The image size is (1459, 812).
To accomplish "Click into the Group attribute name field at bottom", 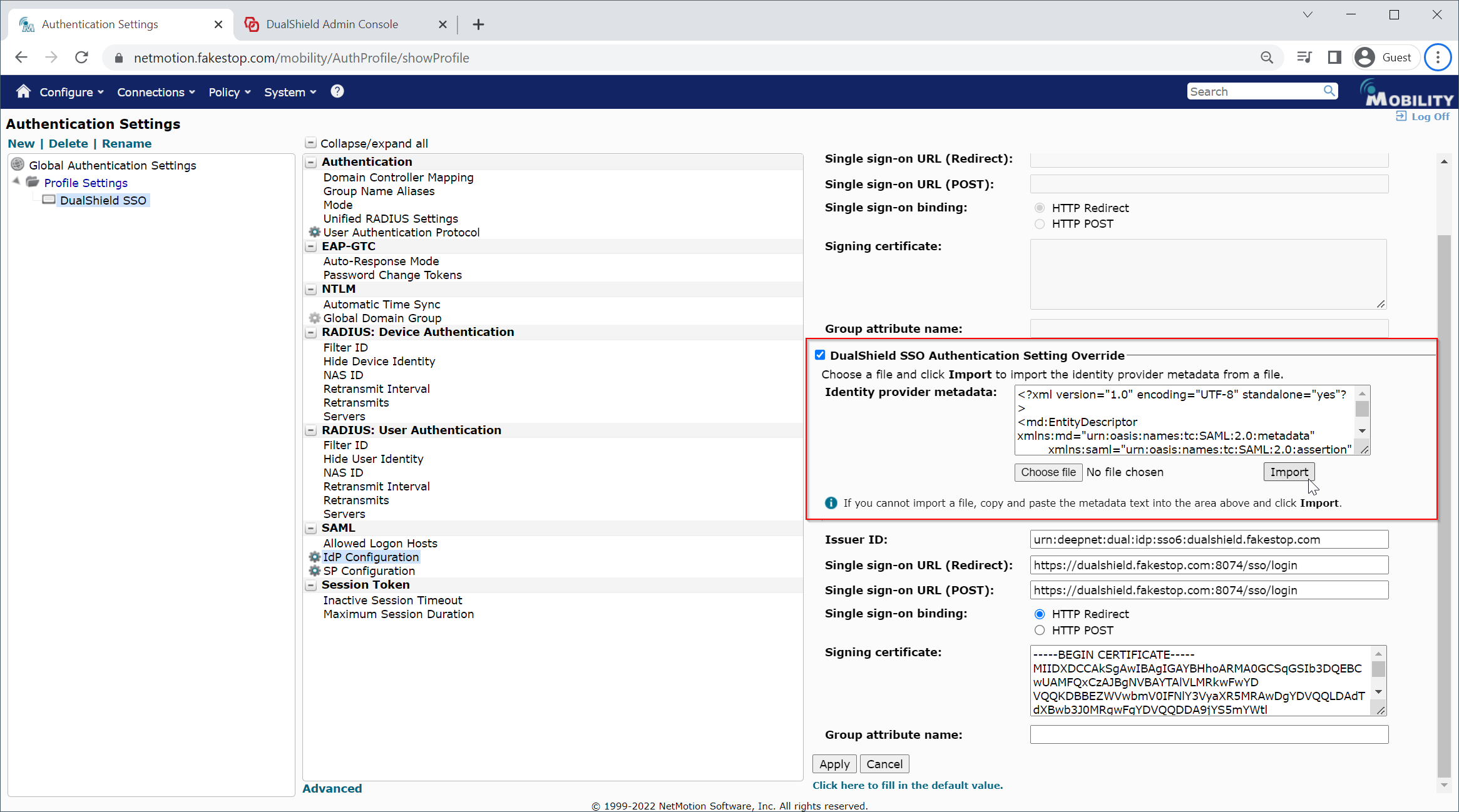I will [1209, 734].
